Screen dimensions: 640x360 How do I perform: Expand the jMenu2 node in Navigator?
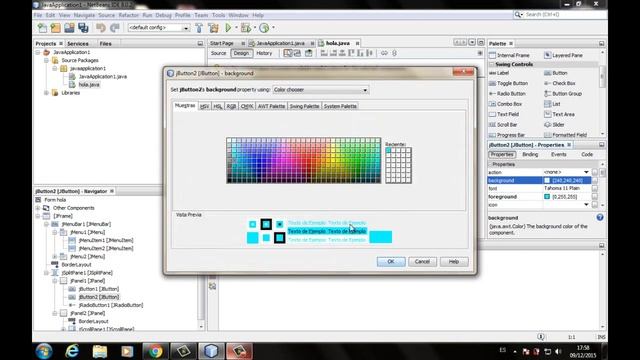click(55, 256)
